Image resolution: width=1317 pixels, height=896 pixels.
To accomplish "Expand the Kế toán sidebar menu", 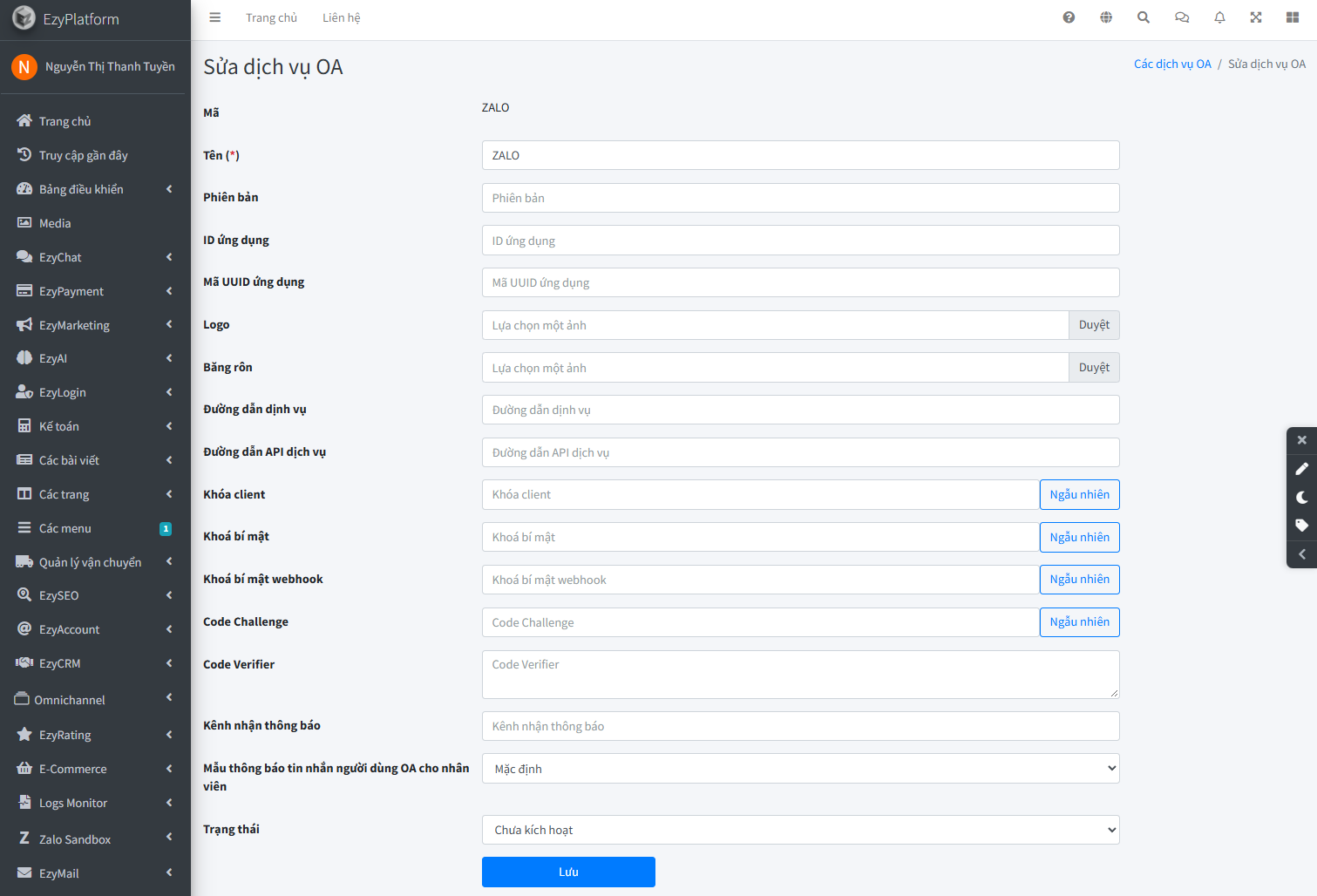I will [95, 426].
